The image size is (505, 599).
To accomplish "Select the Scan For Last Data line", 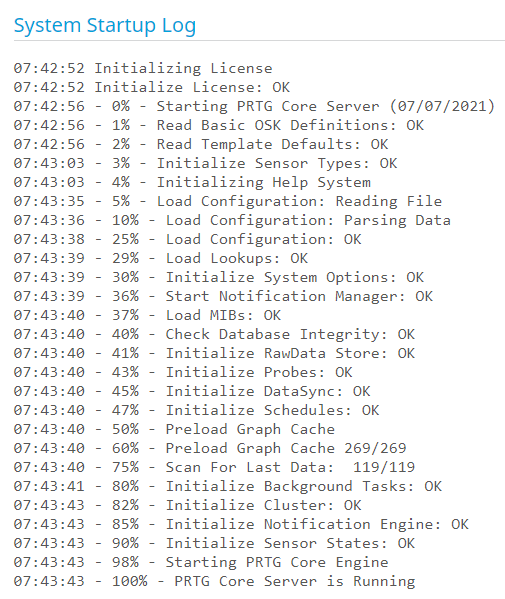I will 214,468.
